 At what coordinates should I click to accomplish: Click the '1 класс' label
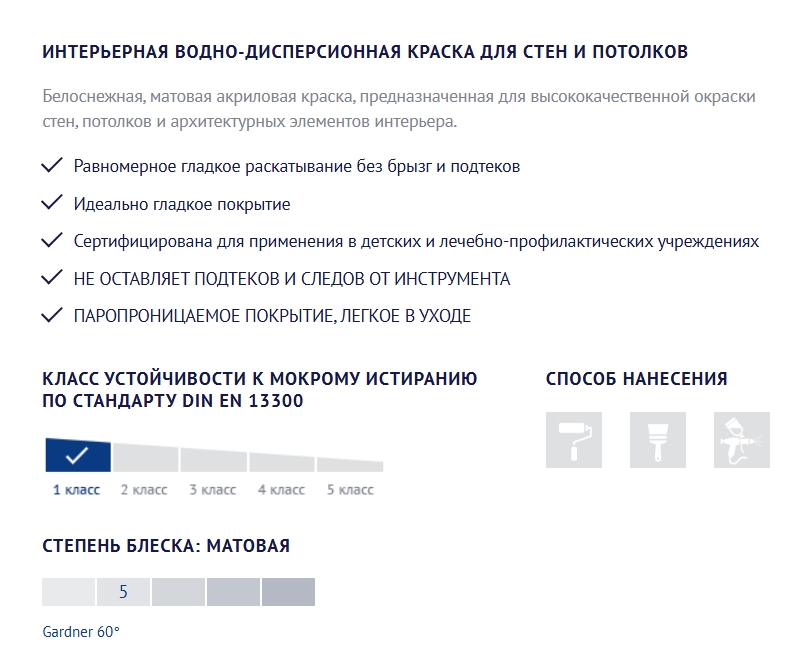pyautogui.click(x=76, y=489)
